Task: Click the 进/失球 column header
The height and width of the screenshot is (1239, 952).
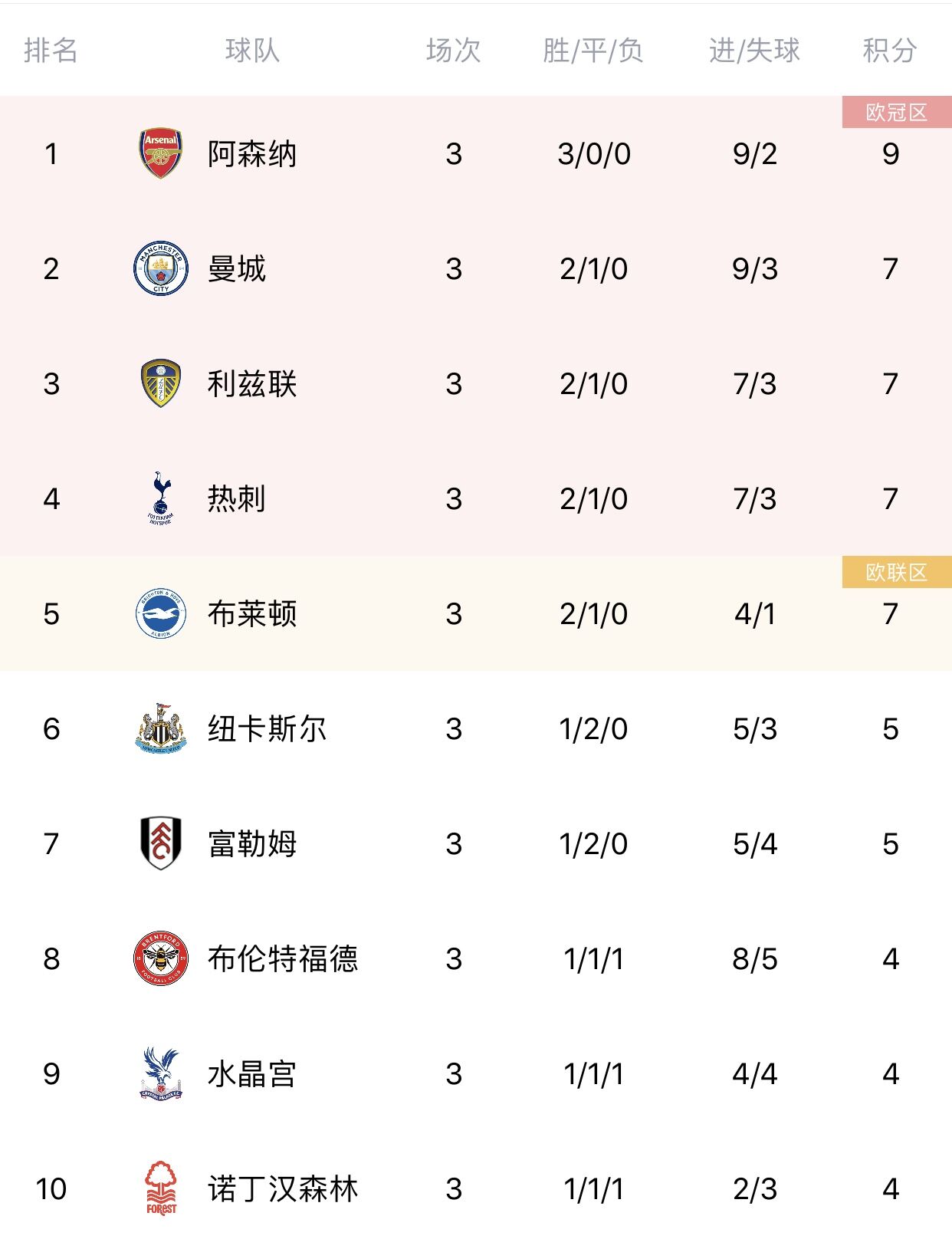Action: [755, 51]
